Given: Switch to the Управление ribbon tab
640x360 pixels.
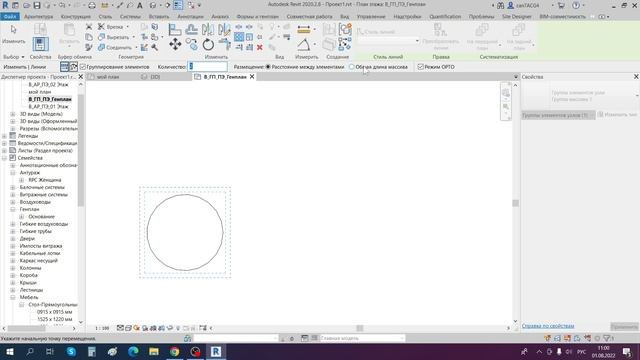Looking at the screenshot, I should (371, 17).
